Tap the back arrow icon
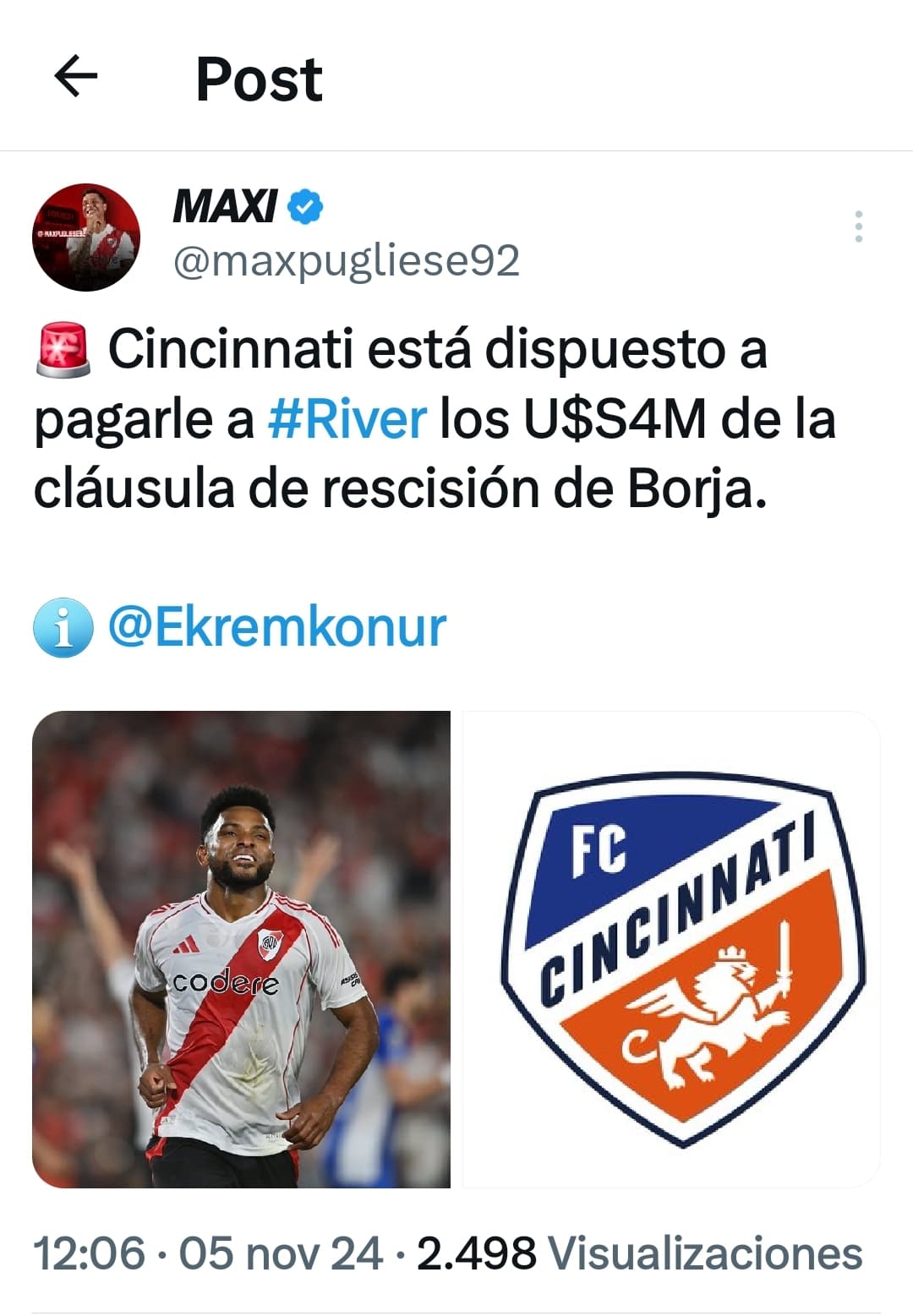 (76, 77)
